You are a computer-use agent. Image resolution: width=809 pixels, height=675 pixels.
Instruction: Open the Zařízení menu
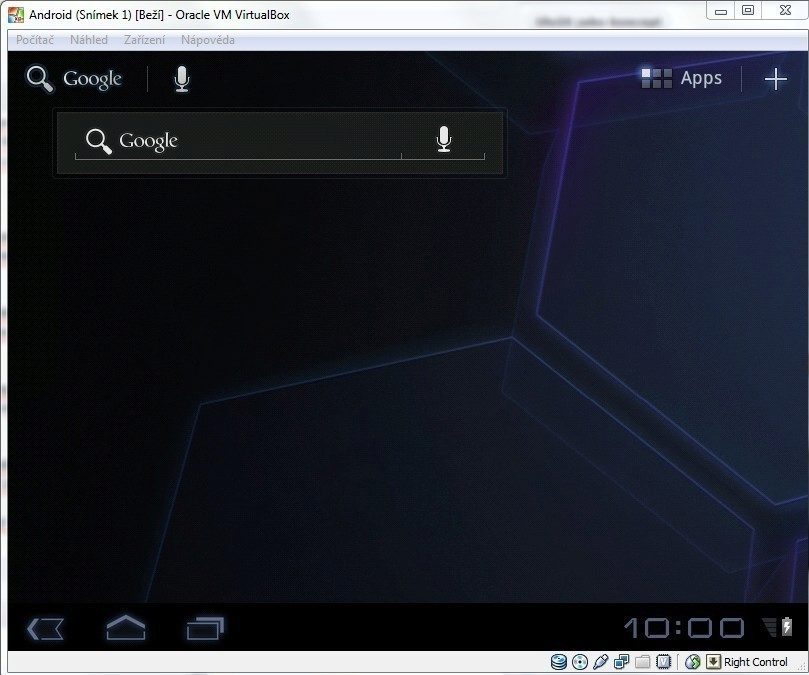[x=144, y=40]
